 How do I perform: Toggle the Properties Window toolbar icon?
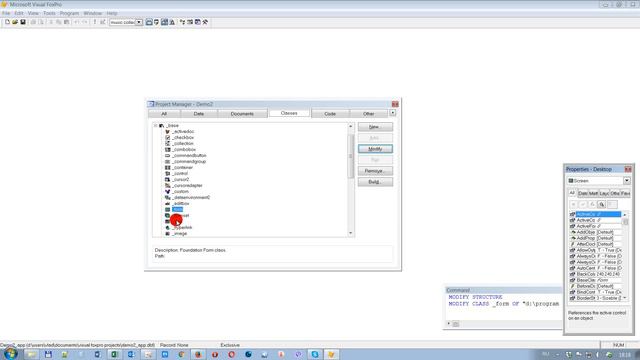164,22
